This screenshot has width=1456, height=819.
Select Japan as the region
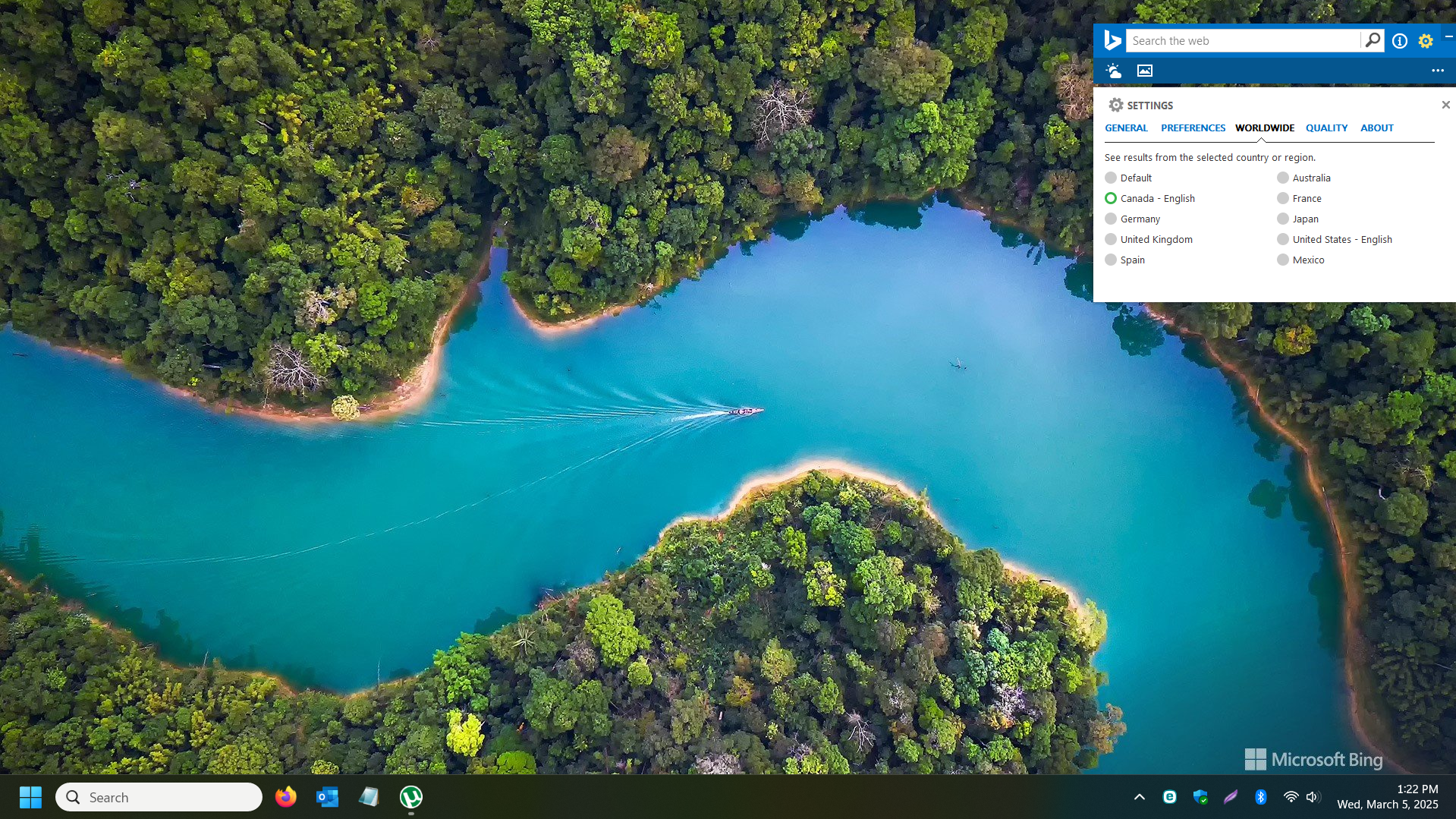[x=1283, y=219]
